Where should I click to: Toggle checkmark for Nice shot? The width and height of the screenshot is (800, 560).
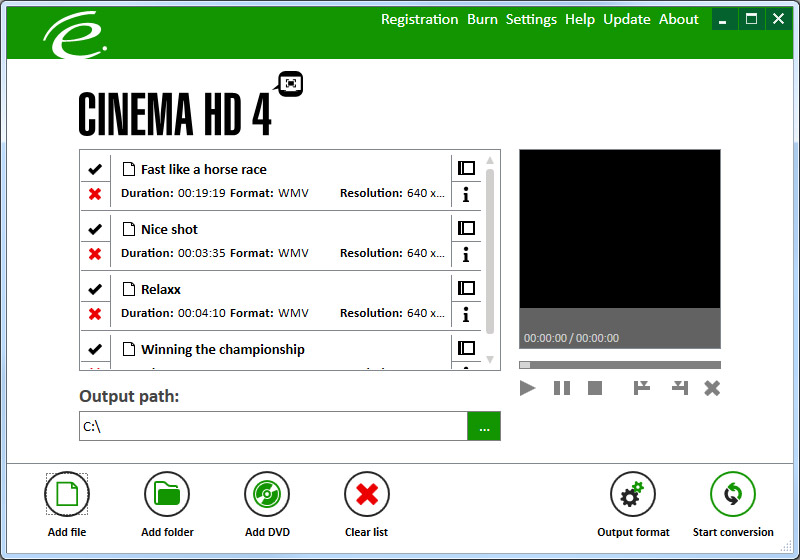point(95,229)
